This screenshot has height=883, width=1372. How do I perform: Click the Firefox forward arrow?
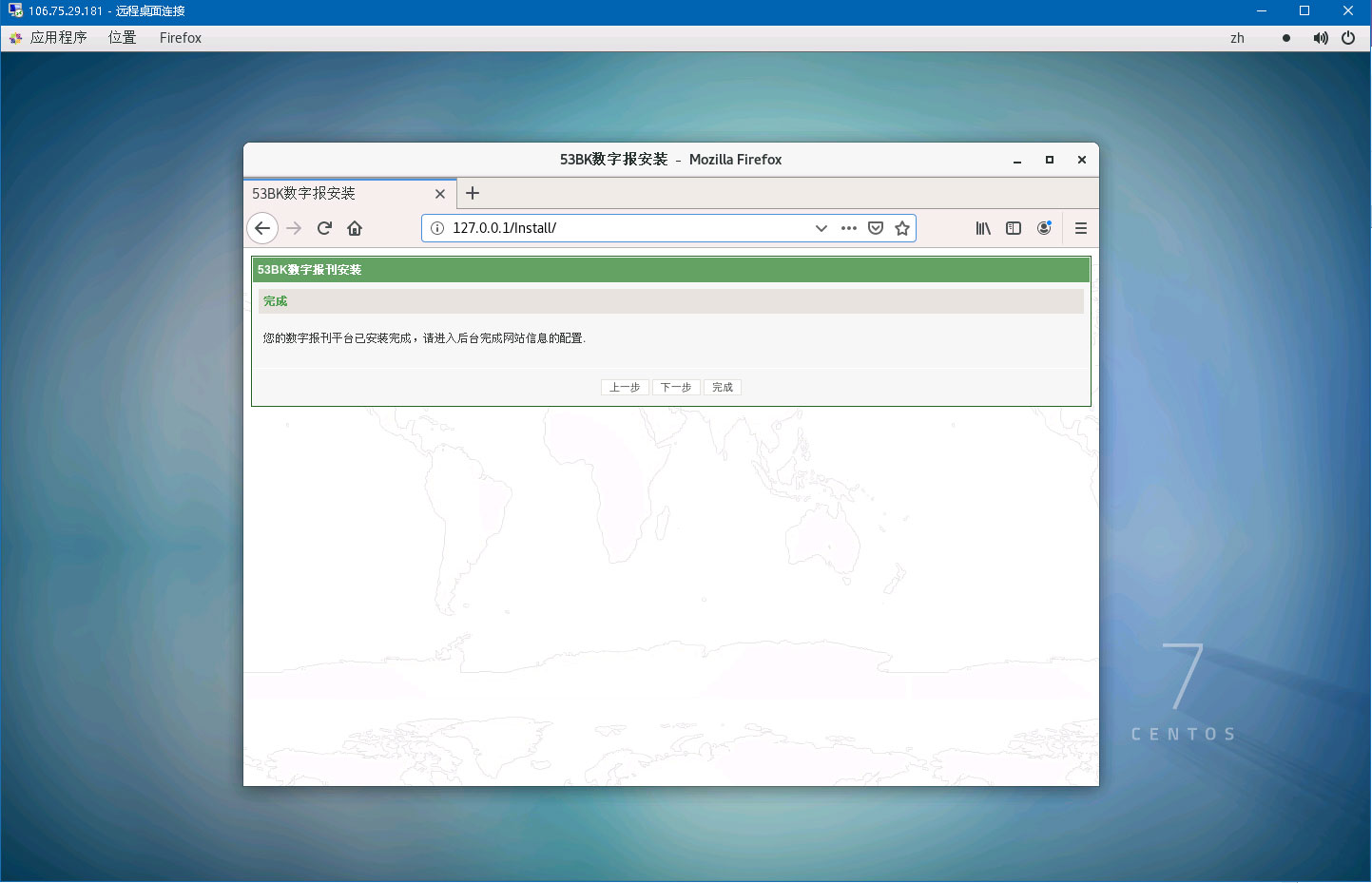pos(294,228)
